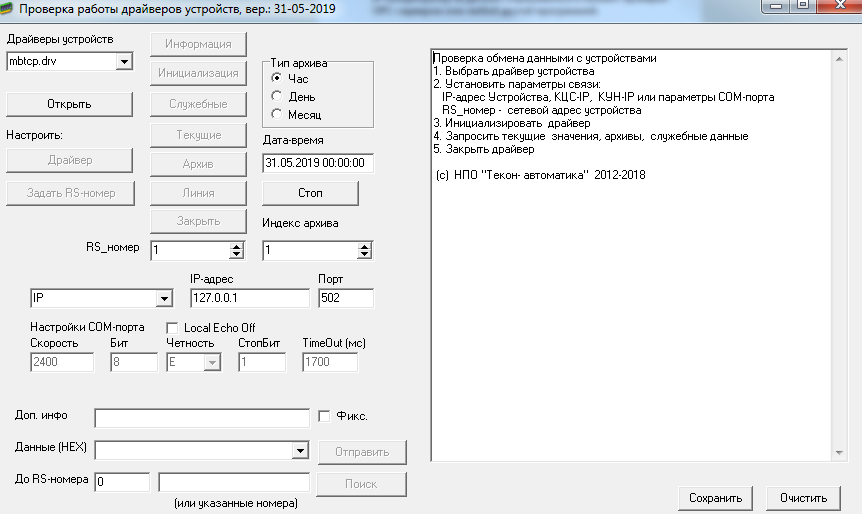Image resolution: width=862 pixels, height=514 pixels.
Task: Expand the IP connection type dropdown
Action: pos(163,299)
